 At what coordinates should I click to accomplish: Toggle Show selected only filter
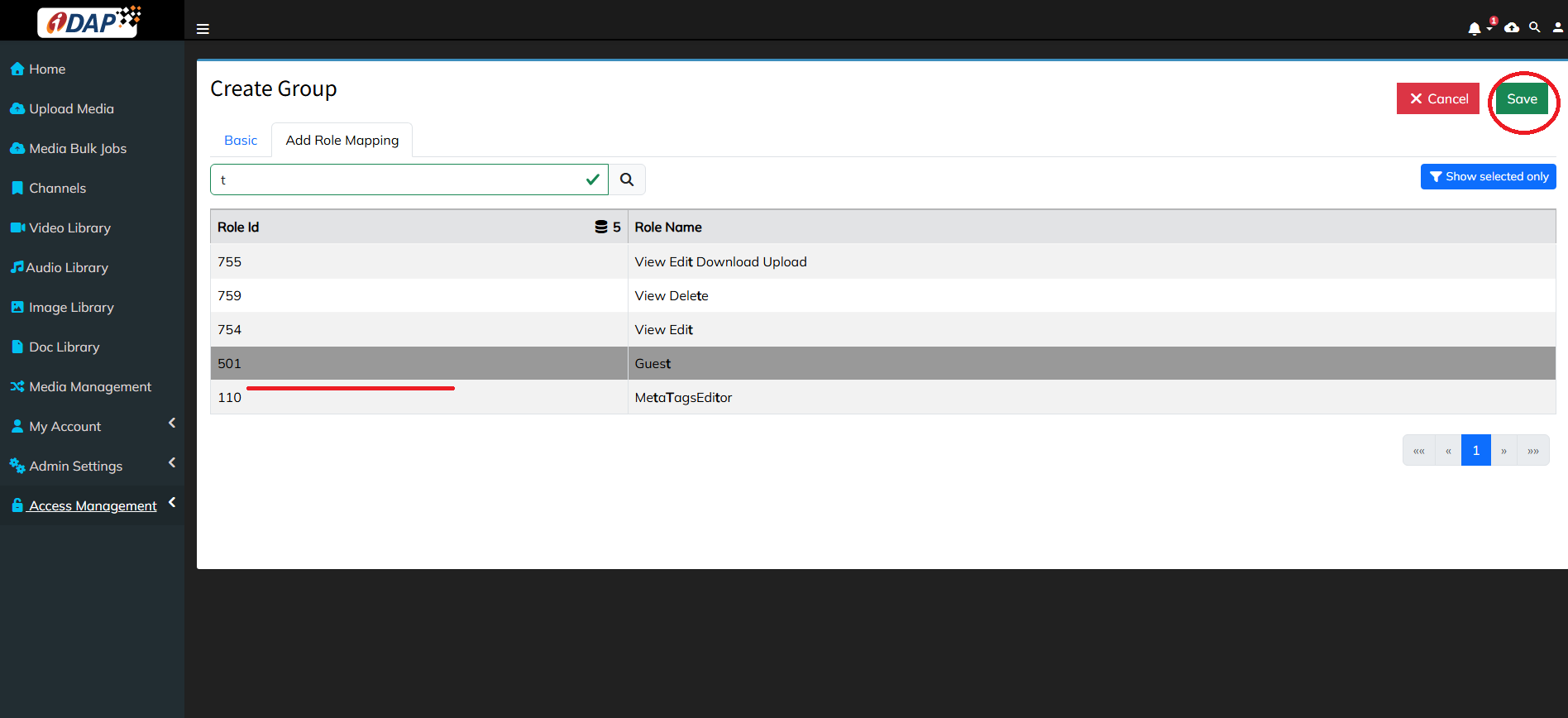click(1488, 177)
